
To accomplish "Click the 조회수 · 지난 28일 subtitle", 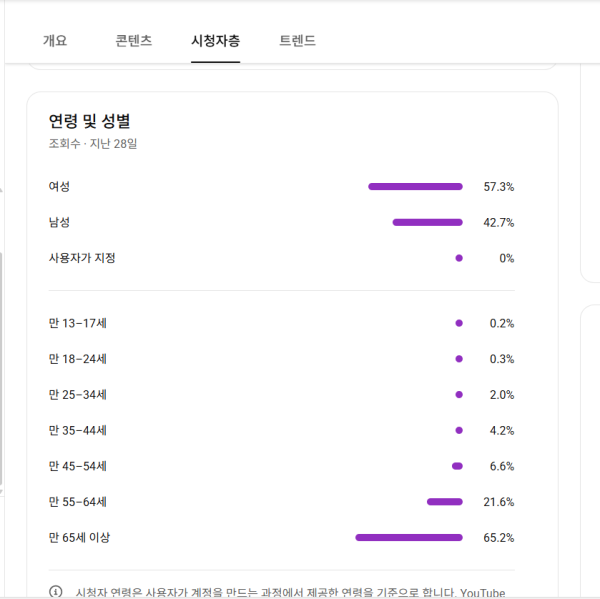I will point(93,144).
